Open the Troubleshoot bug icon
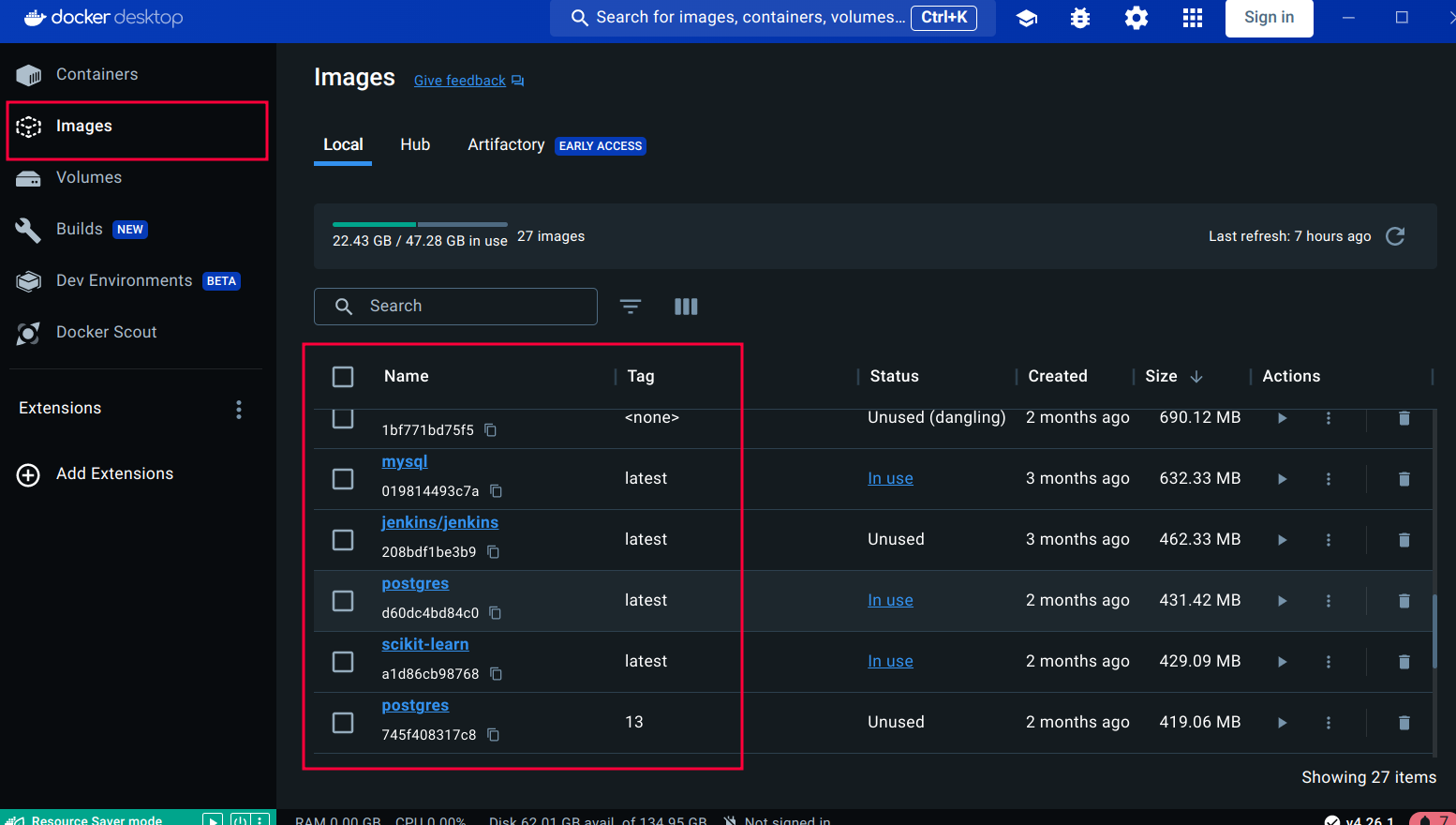This screenshot has height=825, width=1456. (x=1080, y=18)
